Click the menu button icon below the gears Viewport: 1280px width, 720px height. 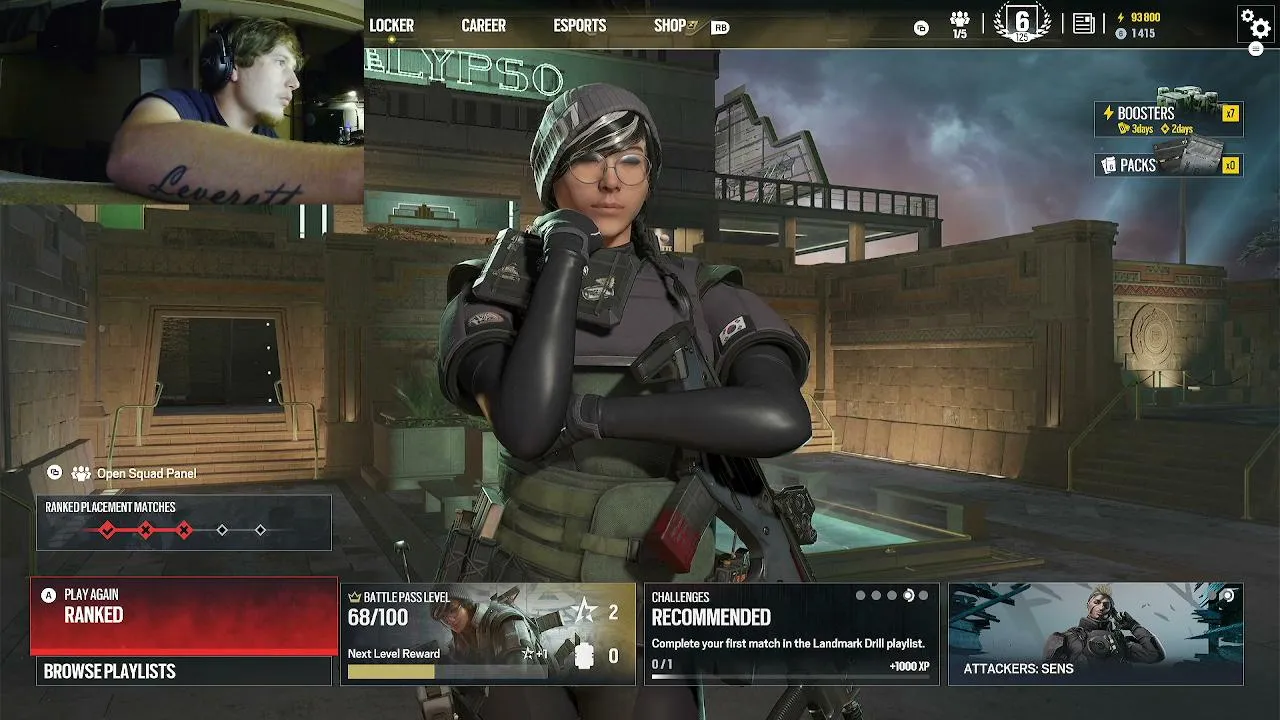pyautogui.click(x=1256, y=49)
